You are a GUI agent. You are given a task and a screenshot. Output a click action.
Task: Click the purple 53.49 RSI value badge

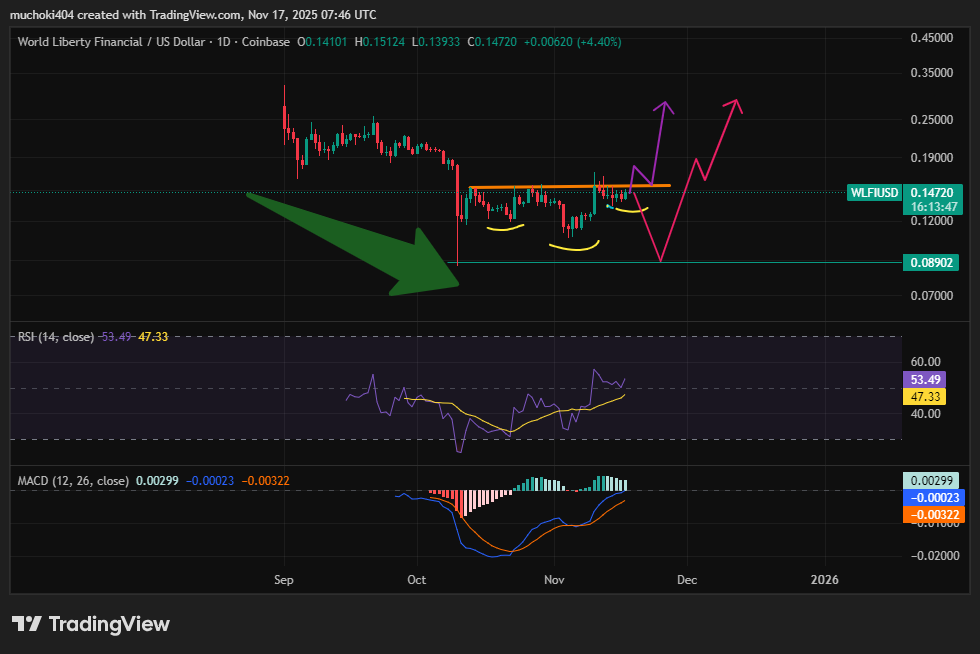tap(924, 380)
